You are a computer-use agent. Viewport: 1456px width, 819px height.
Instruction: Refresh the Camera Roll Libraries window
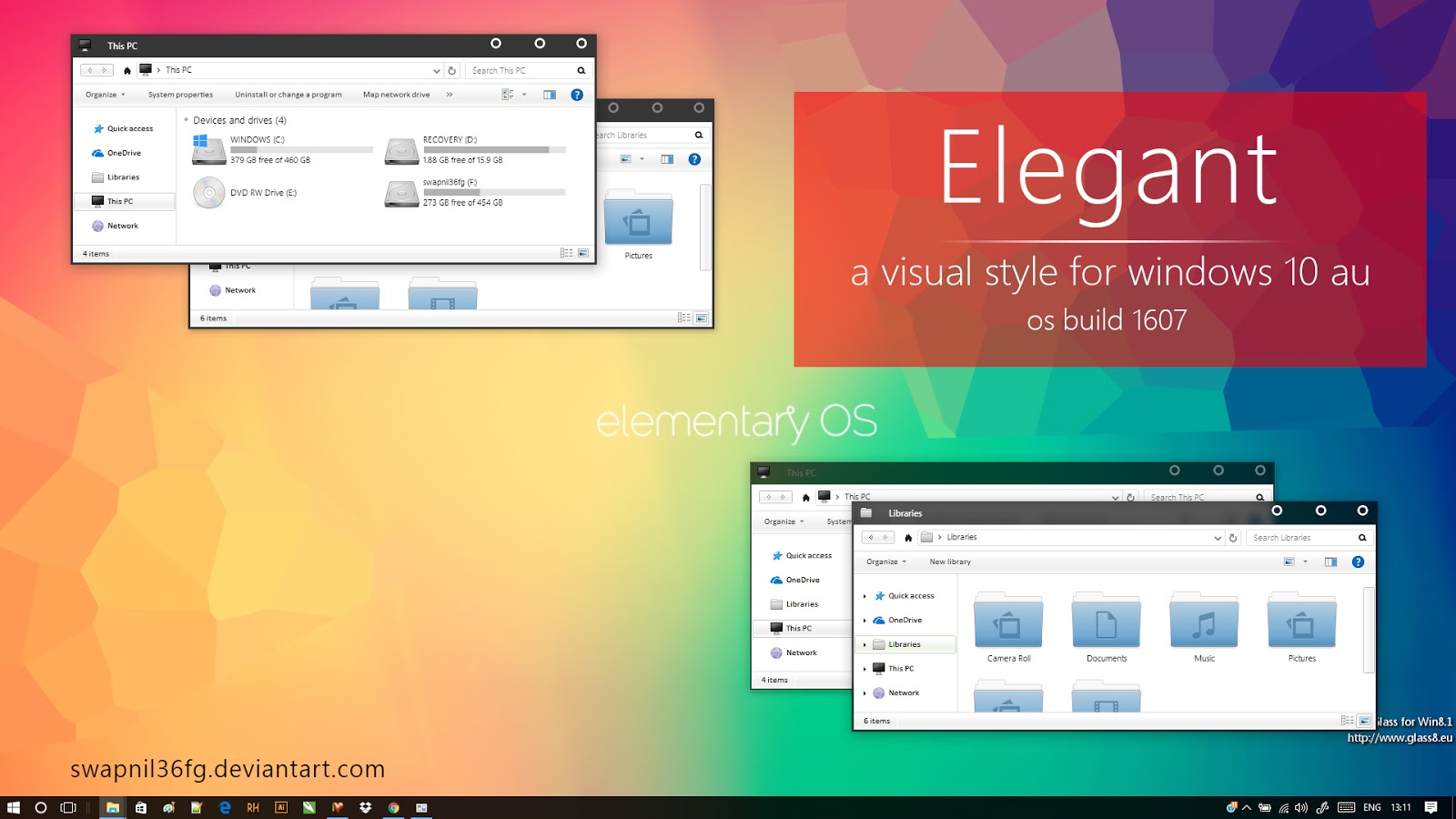pos(1233,538)
